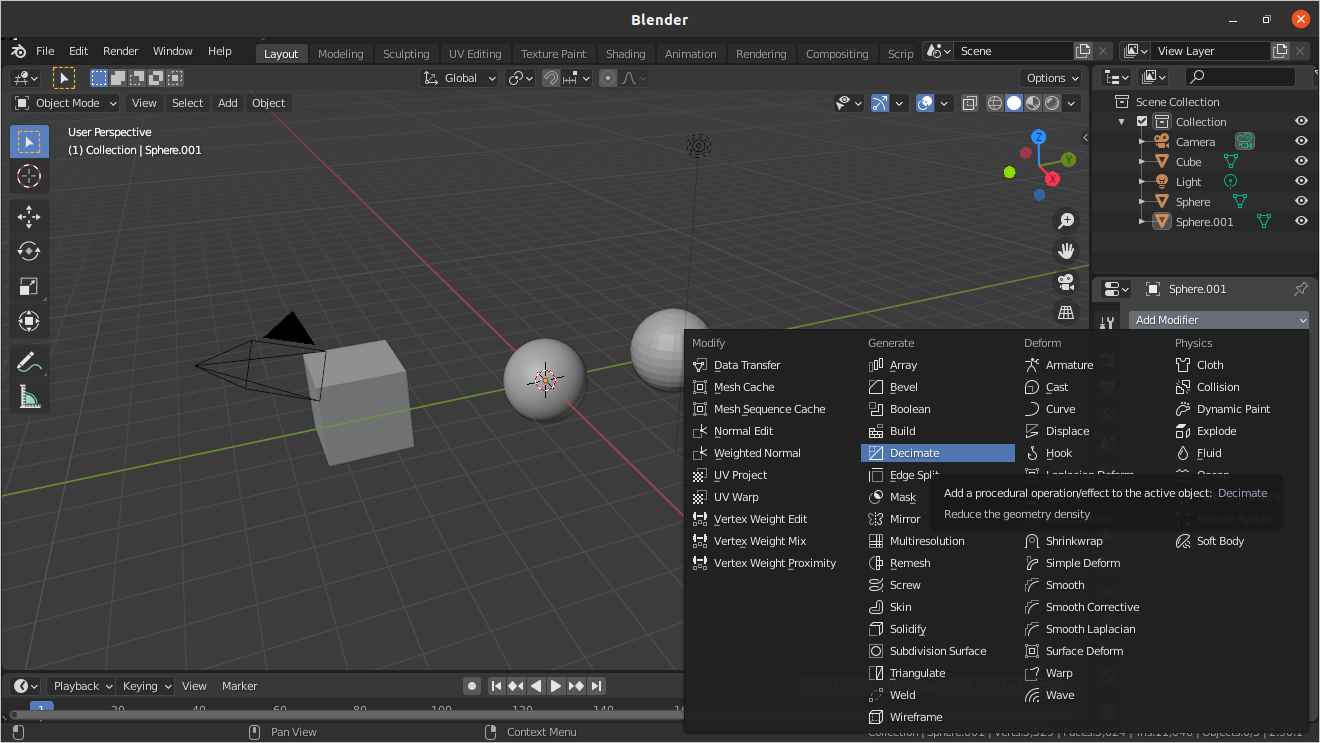
Task: Click the auto keying record button
Action: tap(472, 686)
